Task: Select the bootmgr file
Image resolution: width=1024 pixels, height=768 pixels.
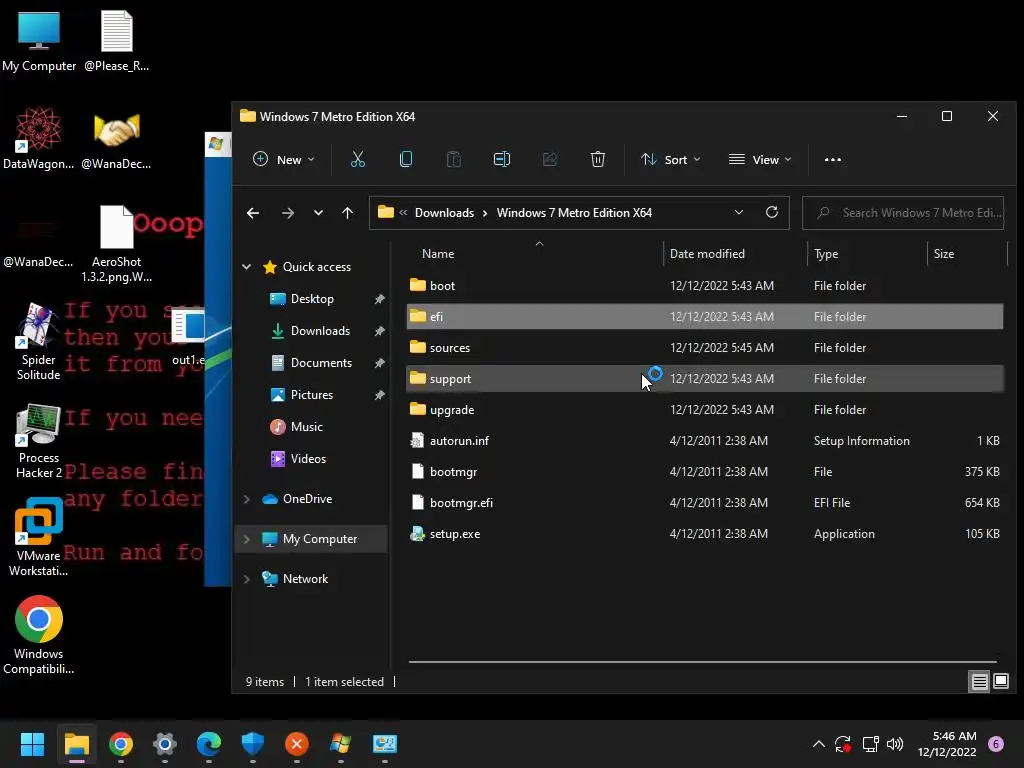Action: tap(705, 472)
